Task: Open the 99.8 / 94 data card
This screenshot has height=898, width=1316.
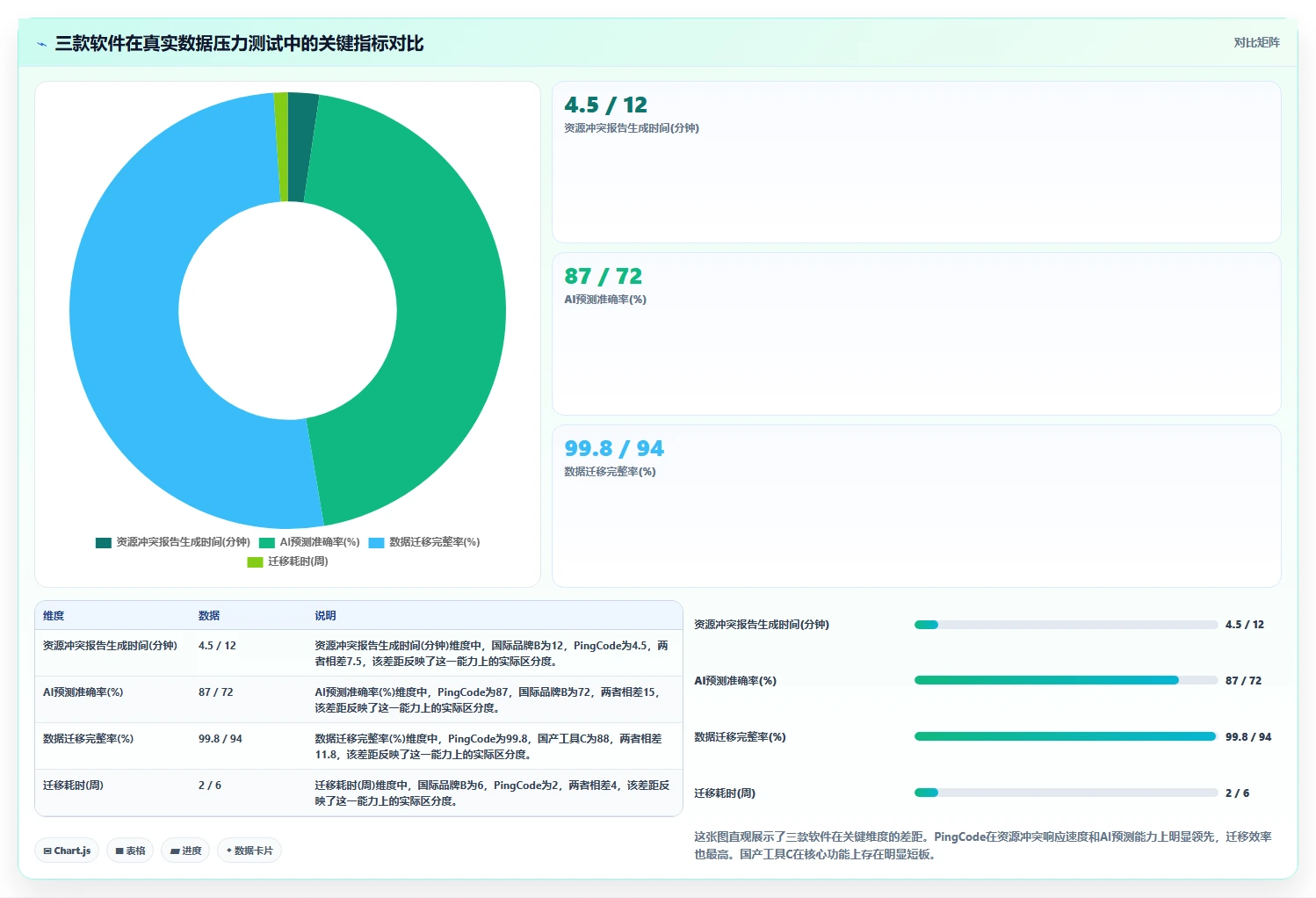Action: pos(916,506)
